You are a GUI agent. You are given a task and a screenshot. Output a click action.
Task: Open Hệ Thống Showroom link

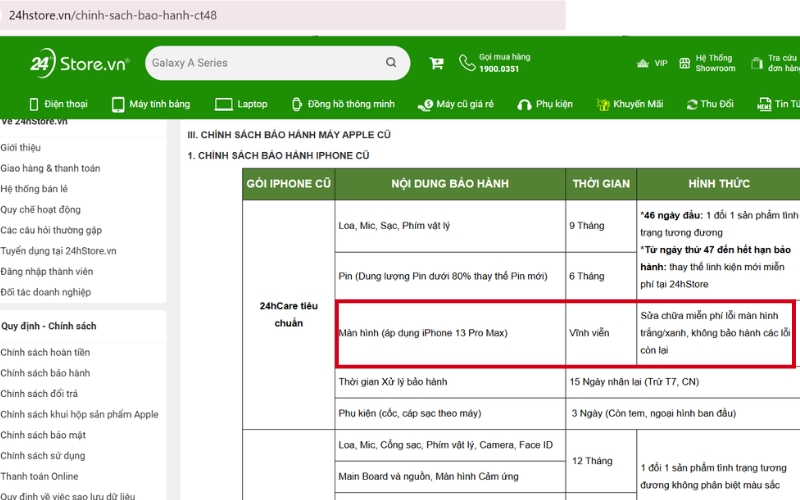[x=715, y=63]
